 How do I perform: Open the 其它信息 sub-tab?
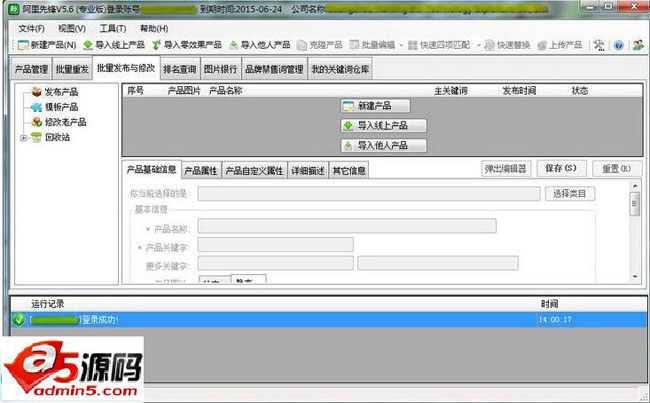(x=349, y=170)
